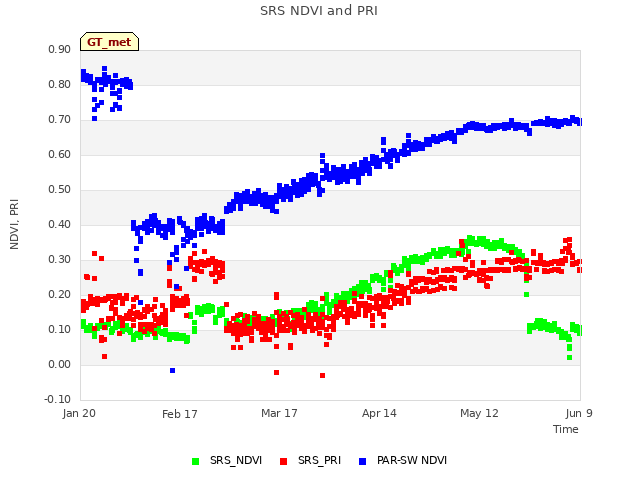The height and width of the screenshot is (480, 640).
Task: Click the red SRS_PRI legend swatch
Action: tap(283, 461)
